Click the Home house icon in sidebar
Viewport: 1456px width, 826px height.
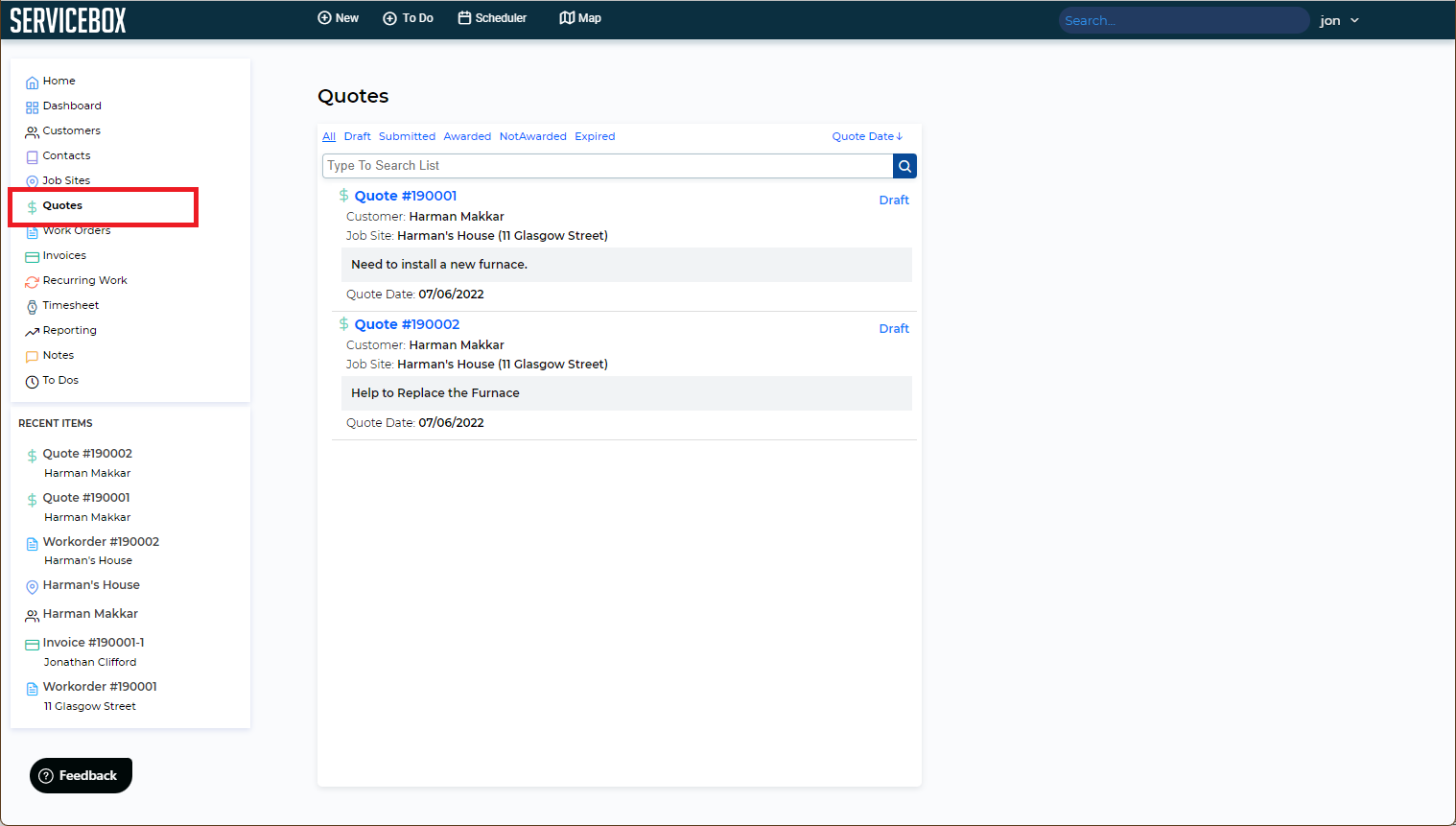pos(32,83)
